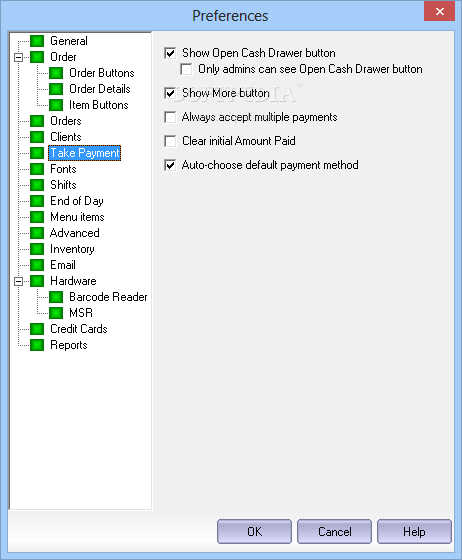Open Email settings
462x560 pixels.
pyautogui.click(x=63, y=265)
